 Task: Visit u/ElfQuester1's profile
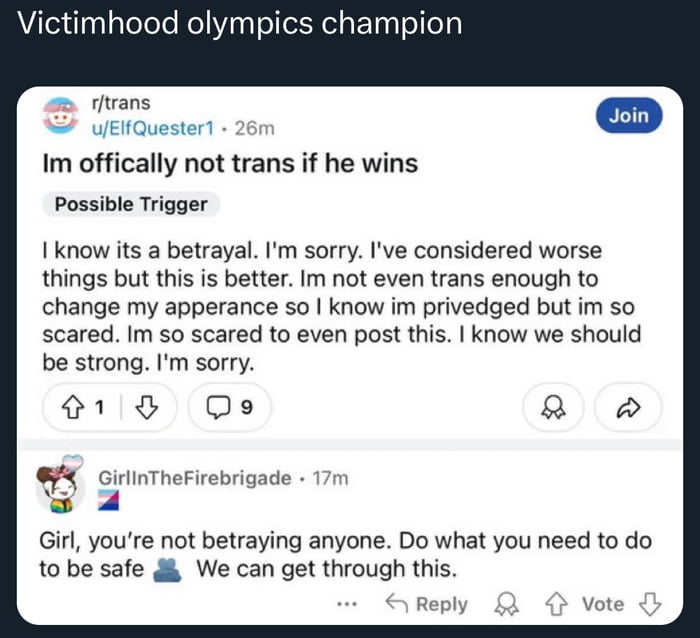(x=154, y=127)
